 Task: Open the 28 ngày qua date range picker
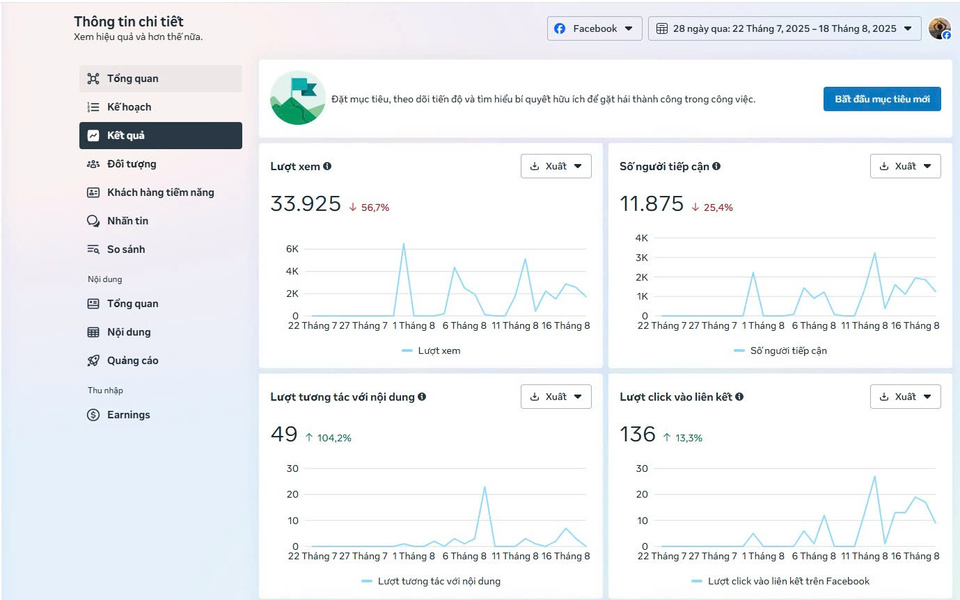pos(784,29)
